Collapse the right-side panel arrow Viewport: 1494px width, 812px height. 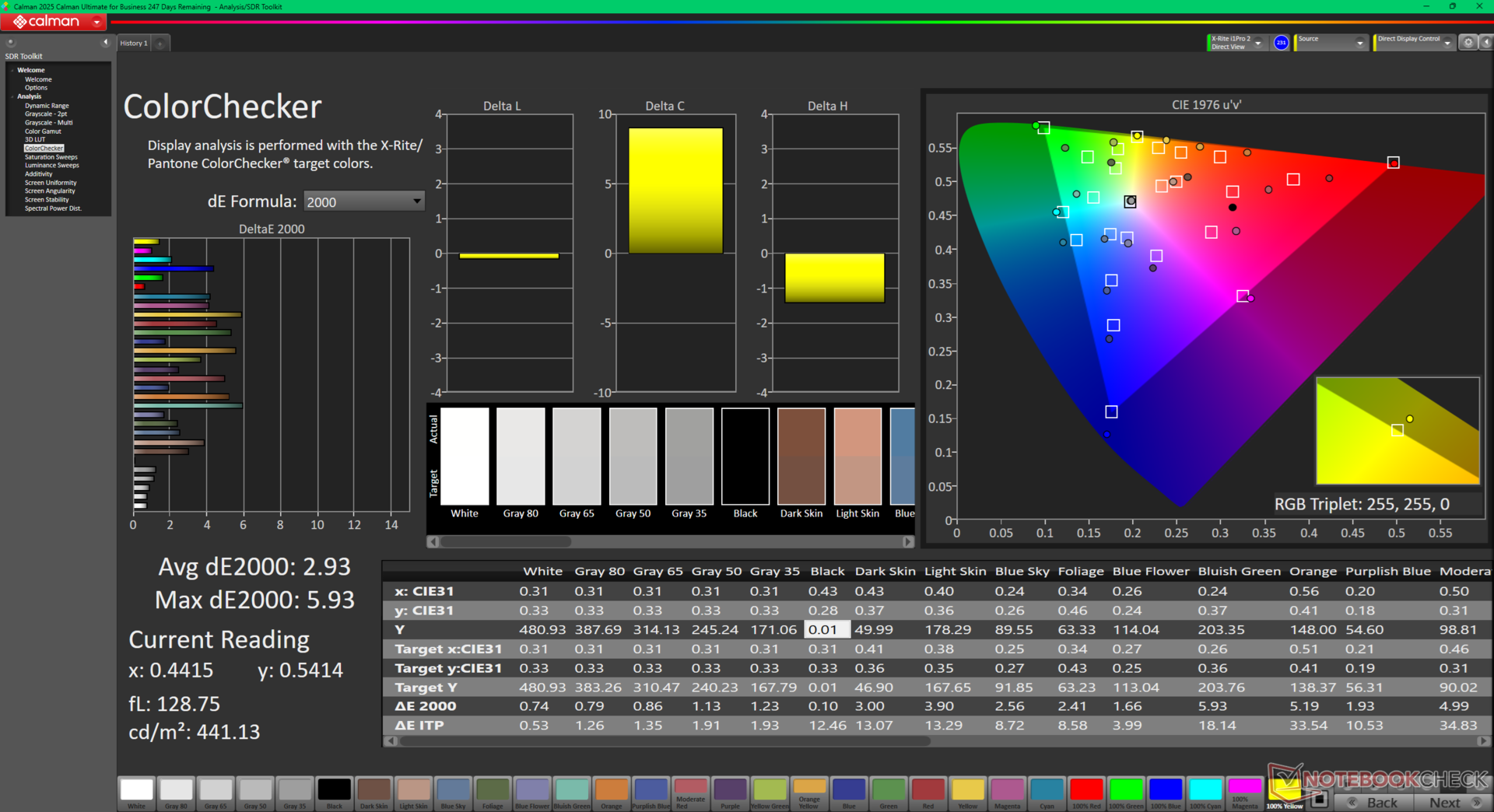1485,43
